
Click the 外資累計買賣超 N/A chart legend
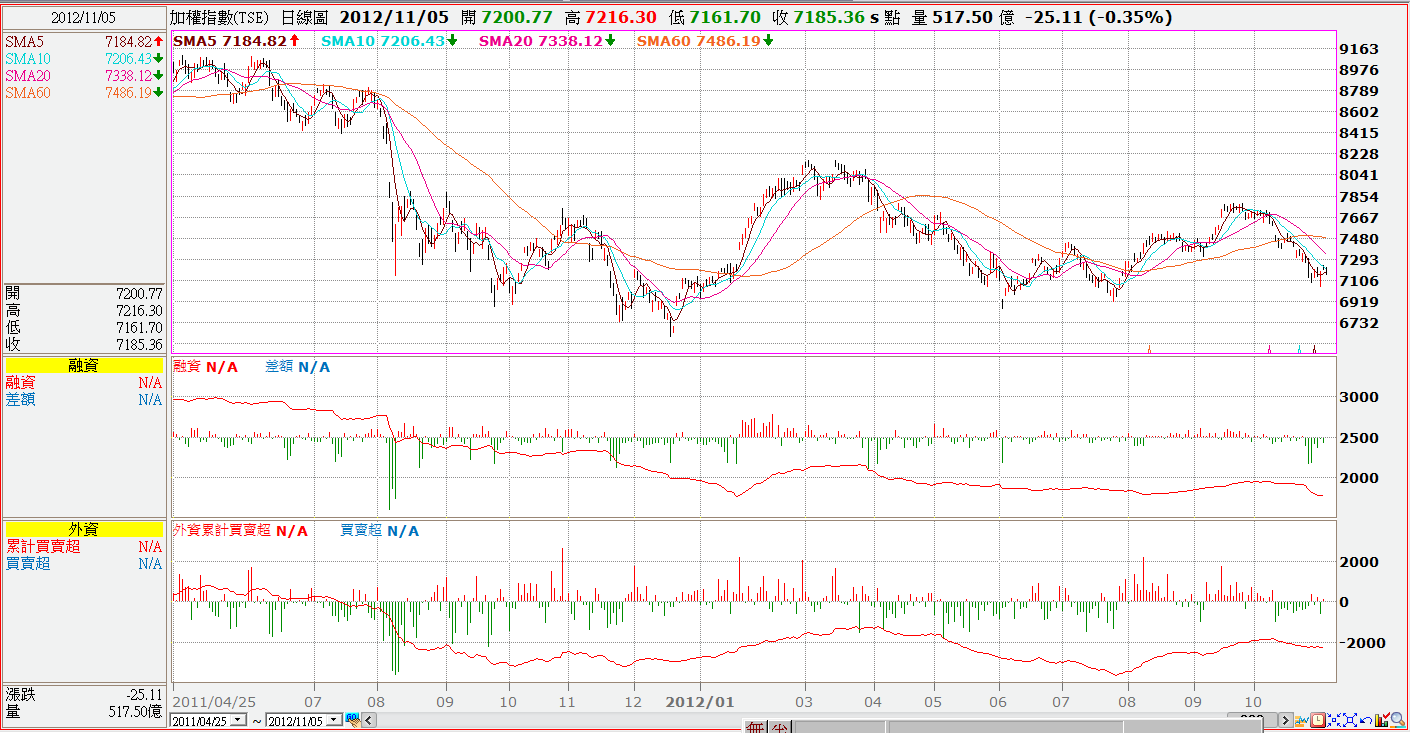[240, 530]
